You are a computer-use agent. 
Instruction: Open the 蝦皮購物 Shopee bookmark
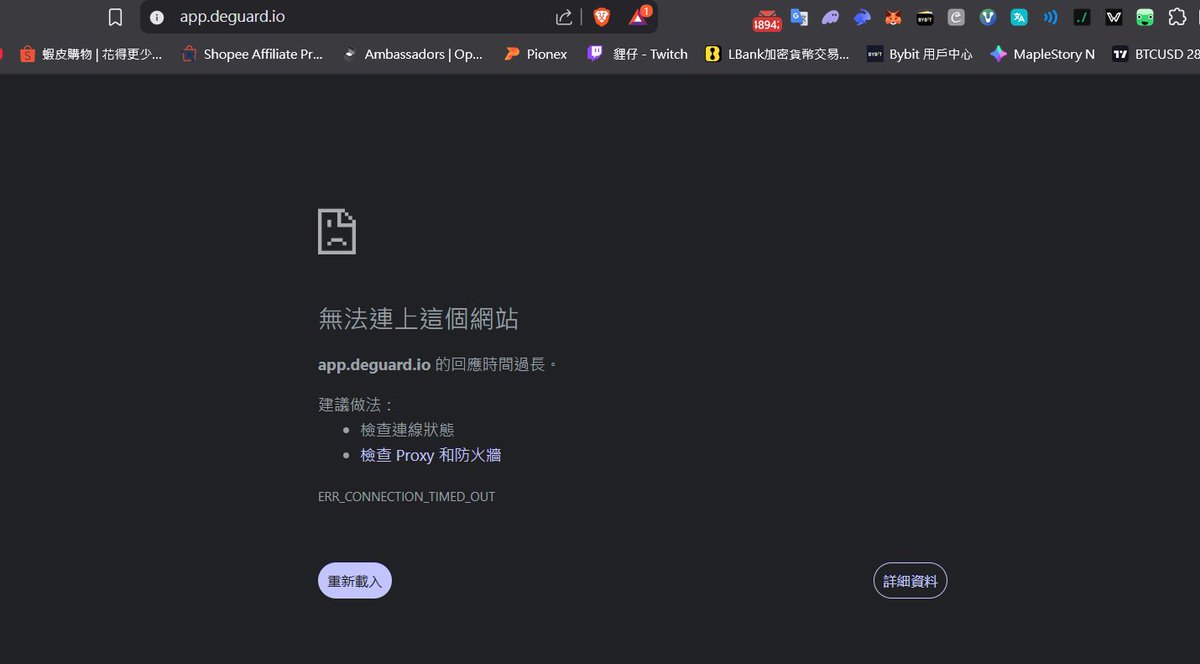pyautogui.click(x=90, y=54)
